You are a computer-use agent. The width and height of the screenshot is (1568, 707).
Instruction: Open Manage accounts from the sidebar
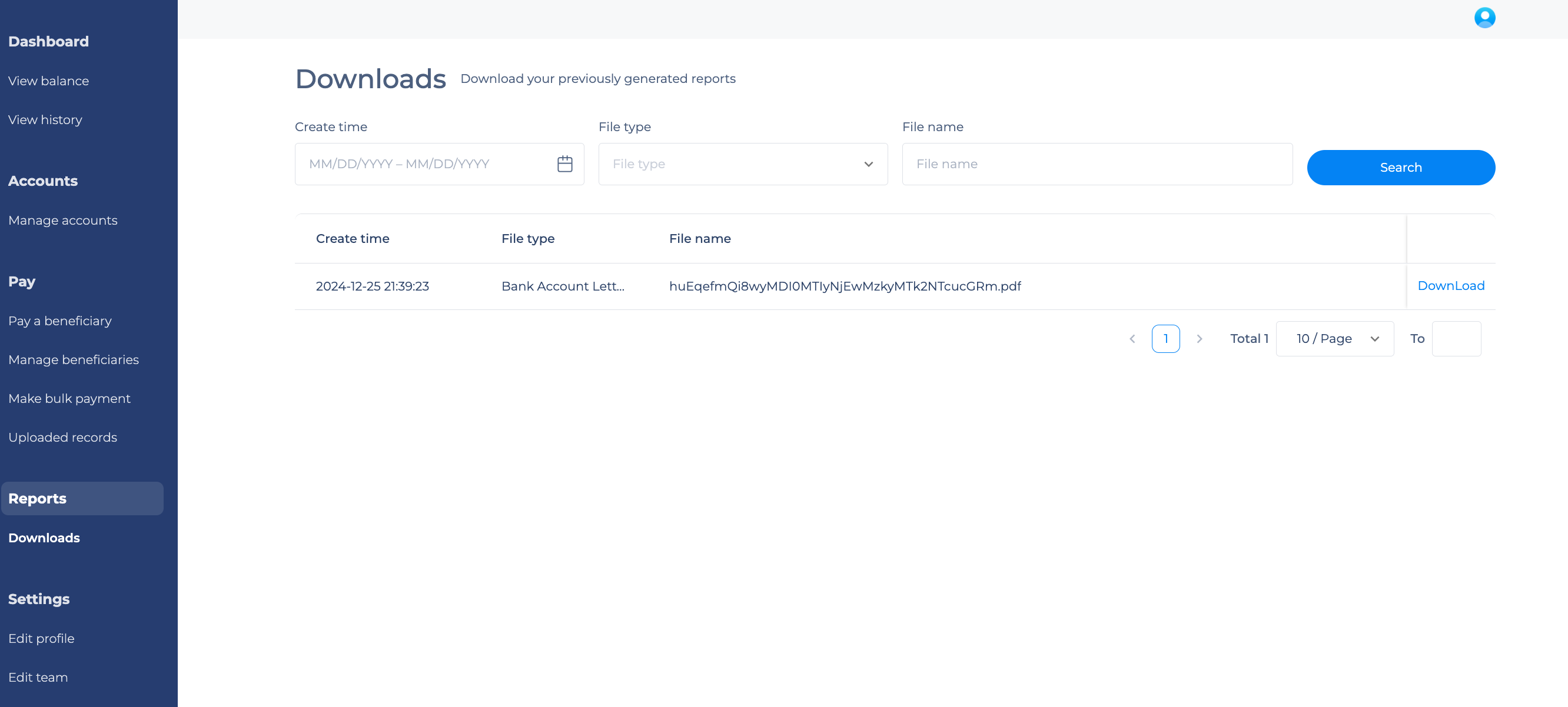coord(63,220)
